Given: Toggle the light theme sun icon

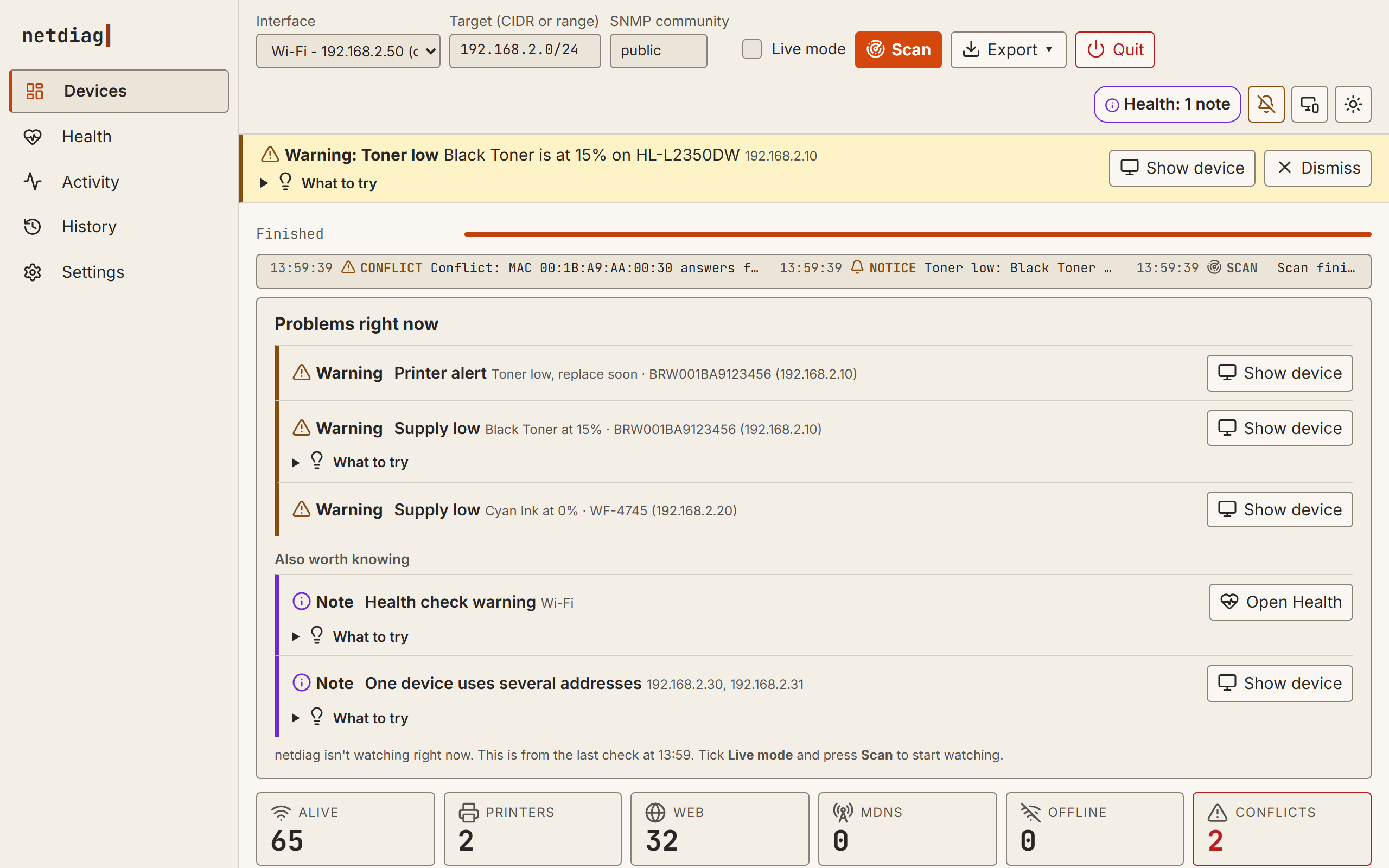Looking at the screenshot, I should [x=1353, y=105].
